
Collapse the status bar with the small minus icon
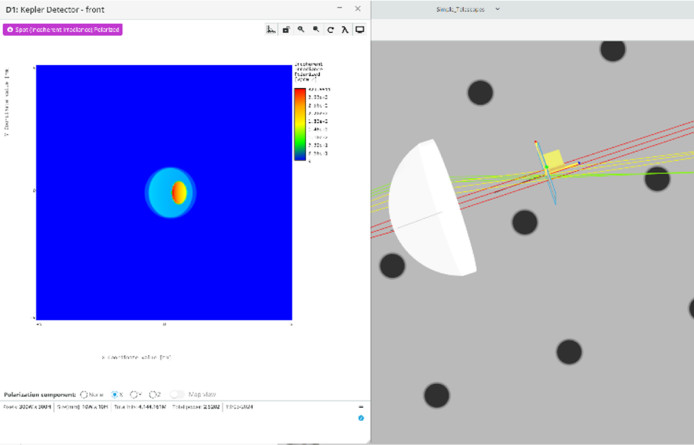point(361,406)
